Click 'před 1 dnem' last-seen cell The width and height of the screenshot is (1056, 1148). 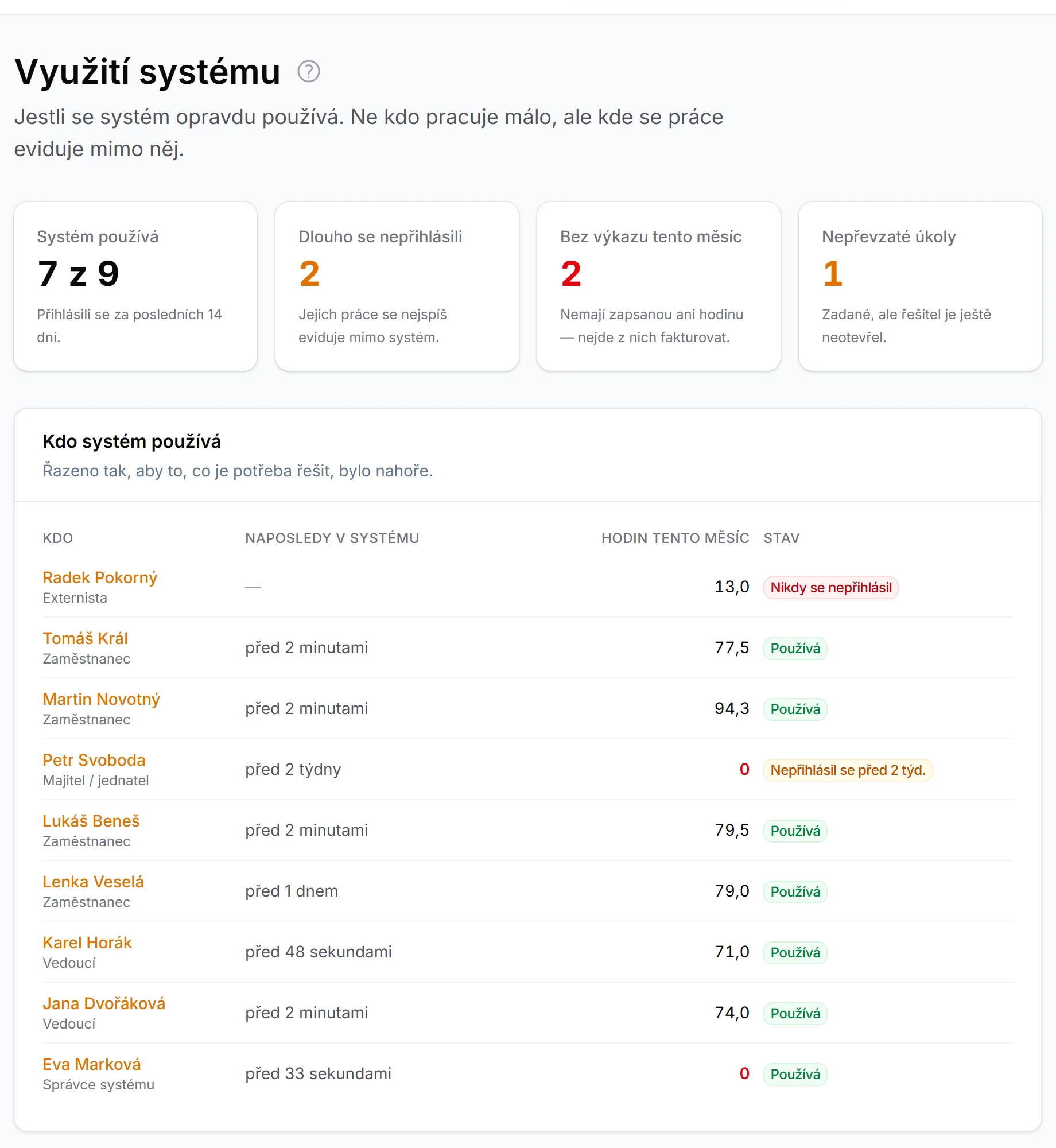click(x=292, y=891)
